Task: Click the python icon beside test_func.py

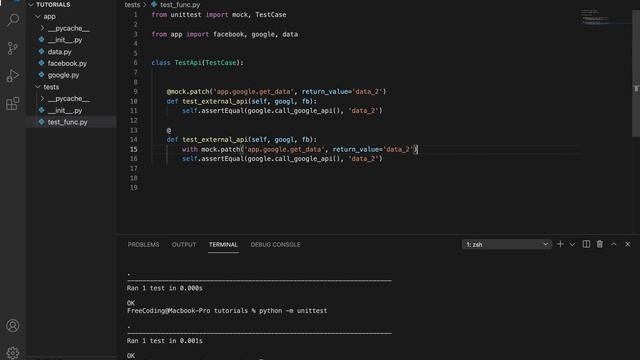Action: (41, 122)
